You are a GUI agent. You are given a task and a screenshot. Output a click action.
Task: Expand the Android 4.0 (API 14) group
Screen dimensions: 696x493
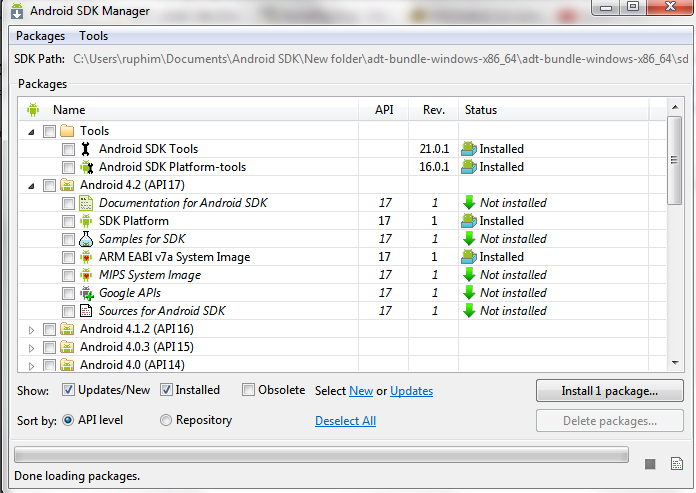[31, 366]
